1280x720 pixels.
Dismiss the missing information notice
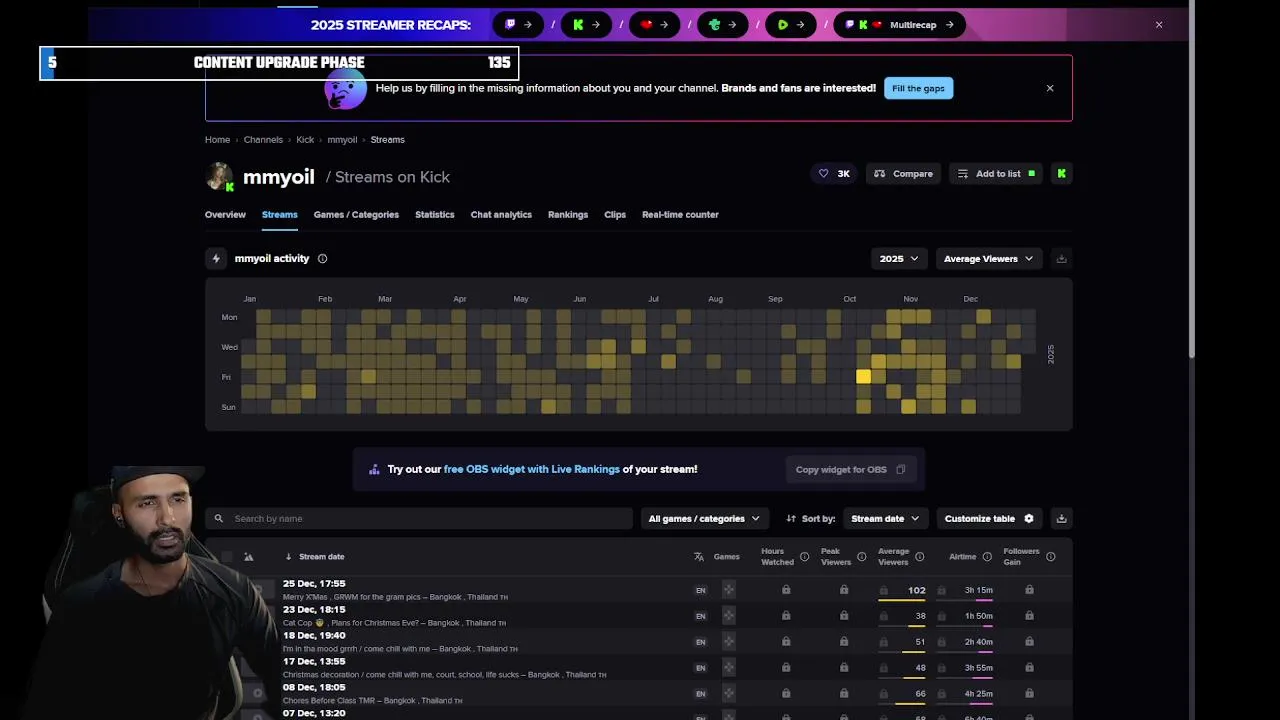coord(1050,88)
